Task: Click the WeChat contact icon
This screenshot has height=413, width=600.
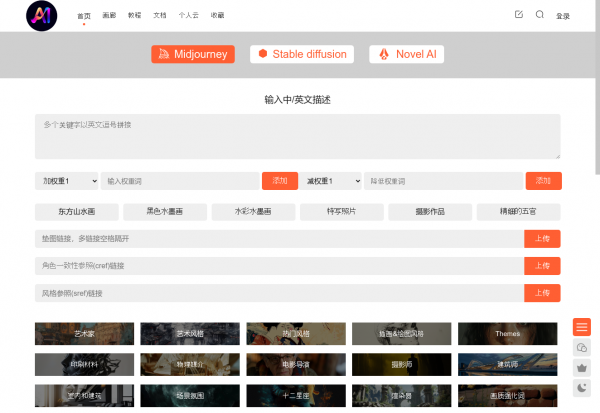Action: coord(582,347)
